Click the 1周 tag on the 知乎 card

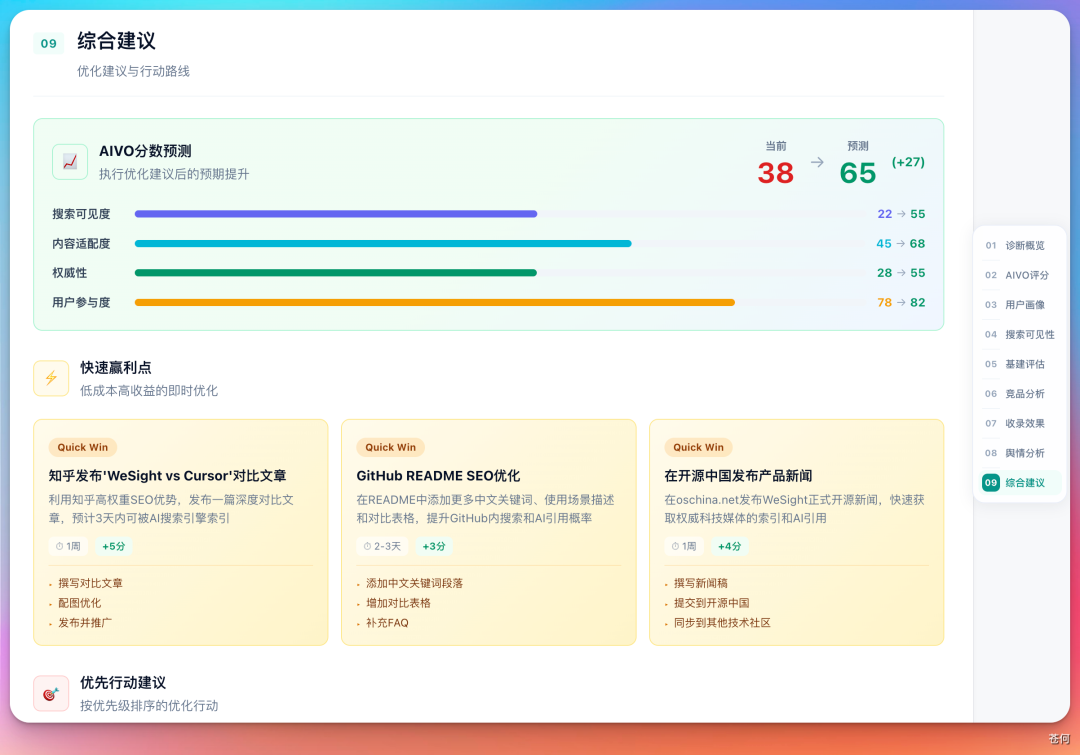click(x=68, y=546)
